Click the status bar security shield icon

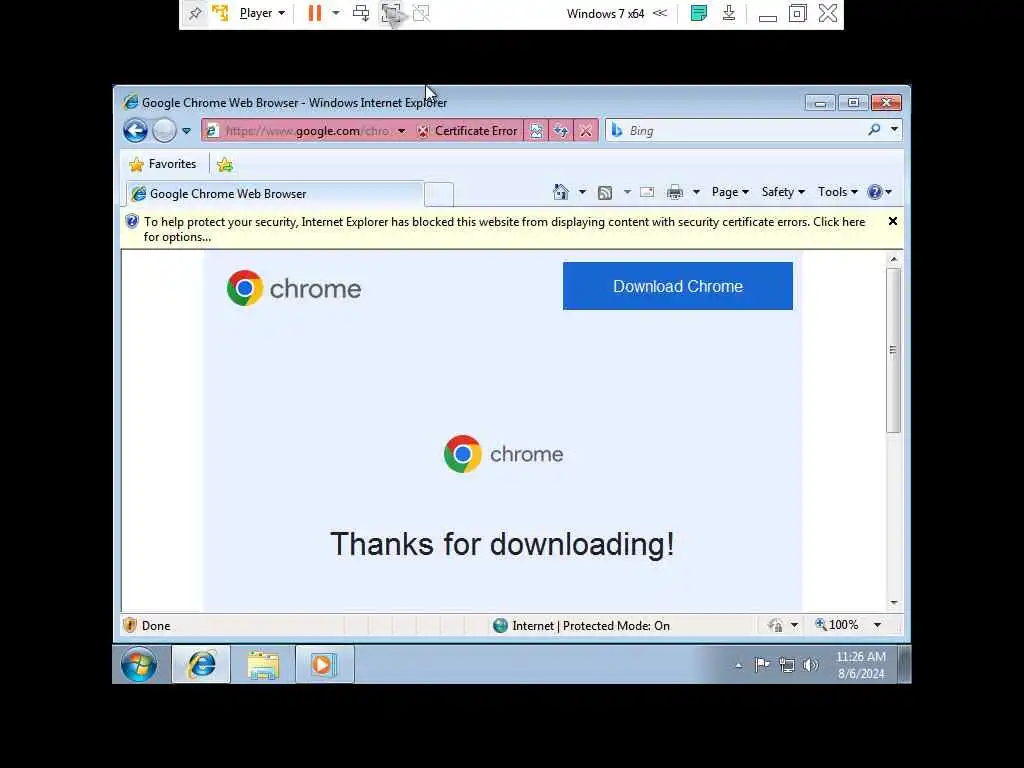click(130, 626)
